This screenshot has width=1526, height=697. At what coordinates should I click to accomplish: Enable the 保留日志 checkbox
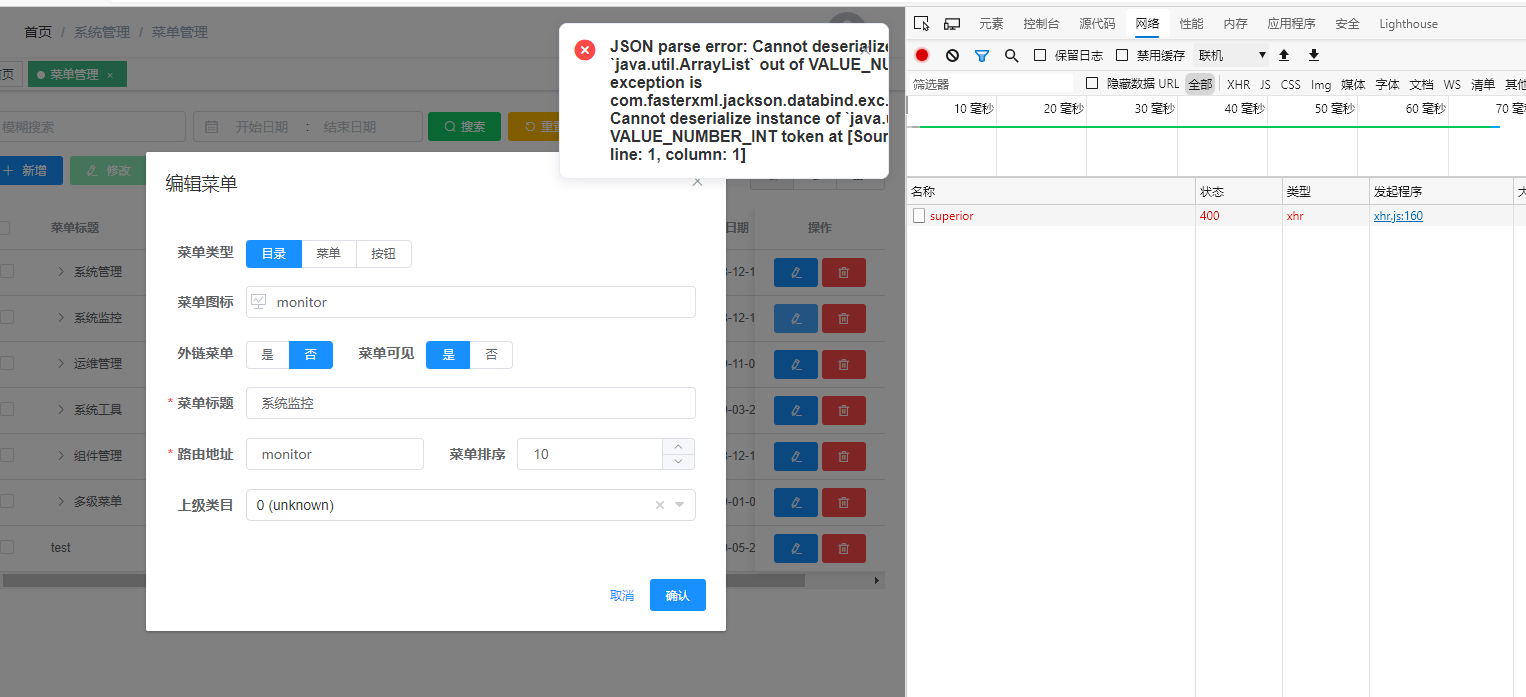[x=1040, y=55]
